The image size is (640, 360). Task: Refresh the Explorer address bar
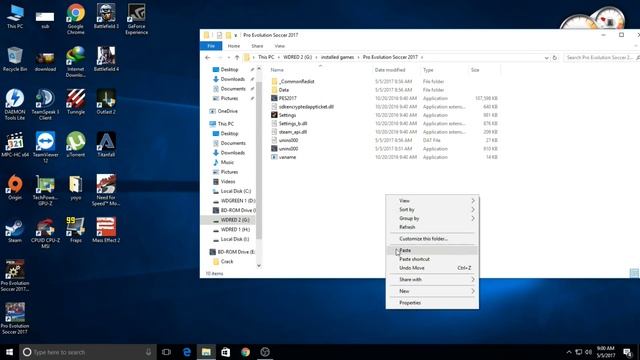point(555,58)
